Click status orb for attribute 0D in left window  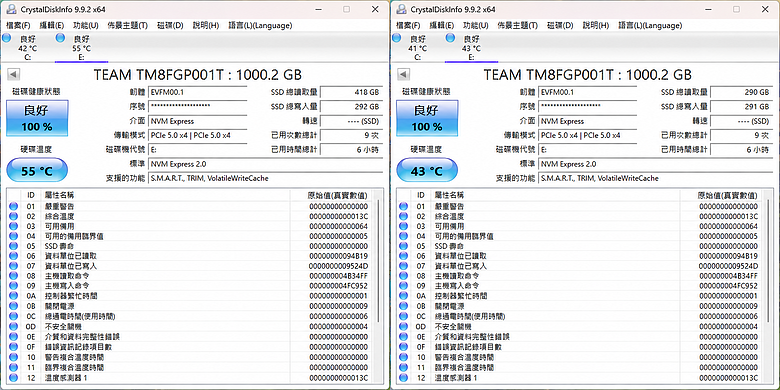click(x=13, y=327)
